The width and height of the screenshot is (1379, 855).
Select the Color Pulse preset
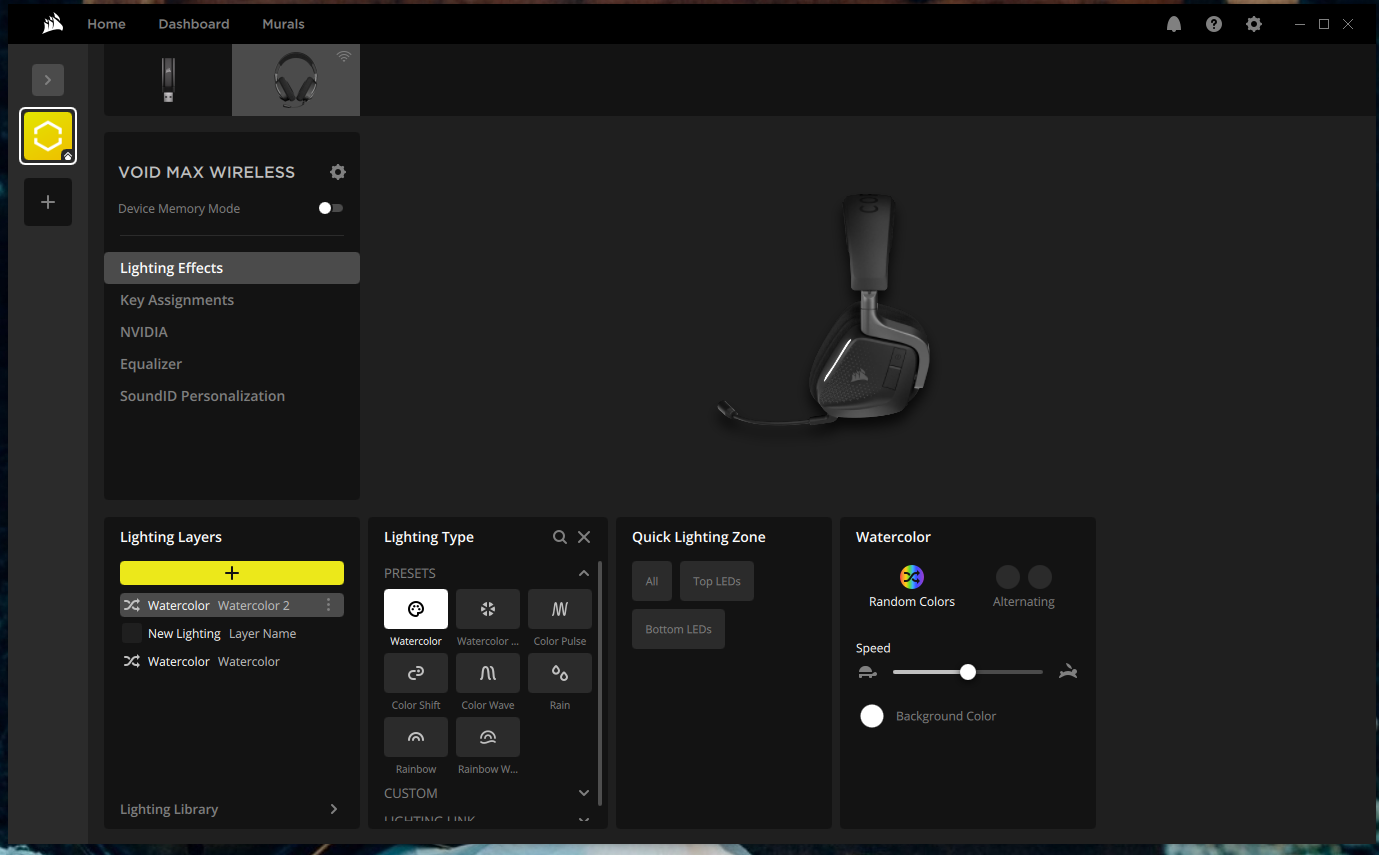pyautogui.click(x=559, y=609)
